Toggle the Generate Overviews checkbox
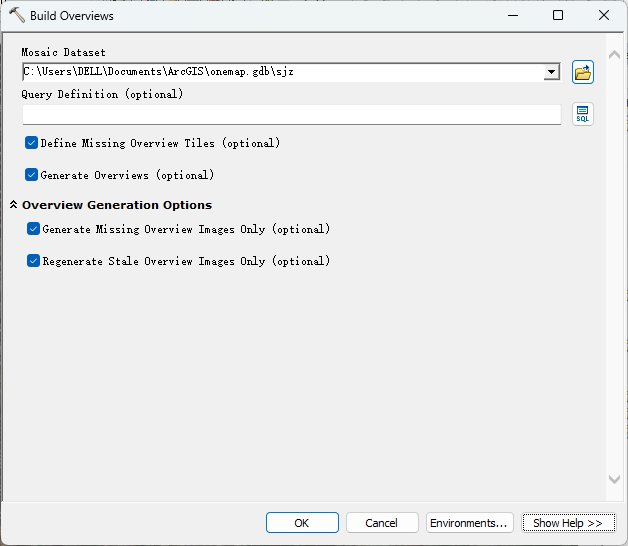This screenshot has width=628, height=546. [x=31, y=175]
